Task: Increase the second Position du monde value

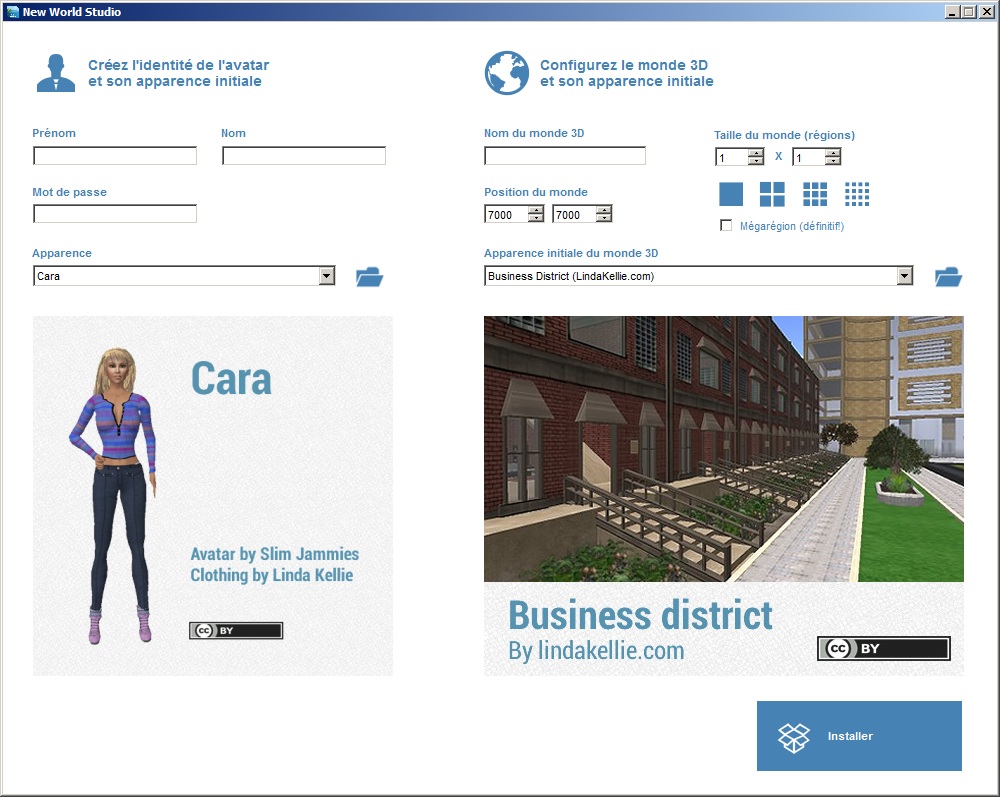Action: (x=604, y=210)
